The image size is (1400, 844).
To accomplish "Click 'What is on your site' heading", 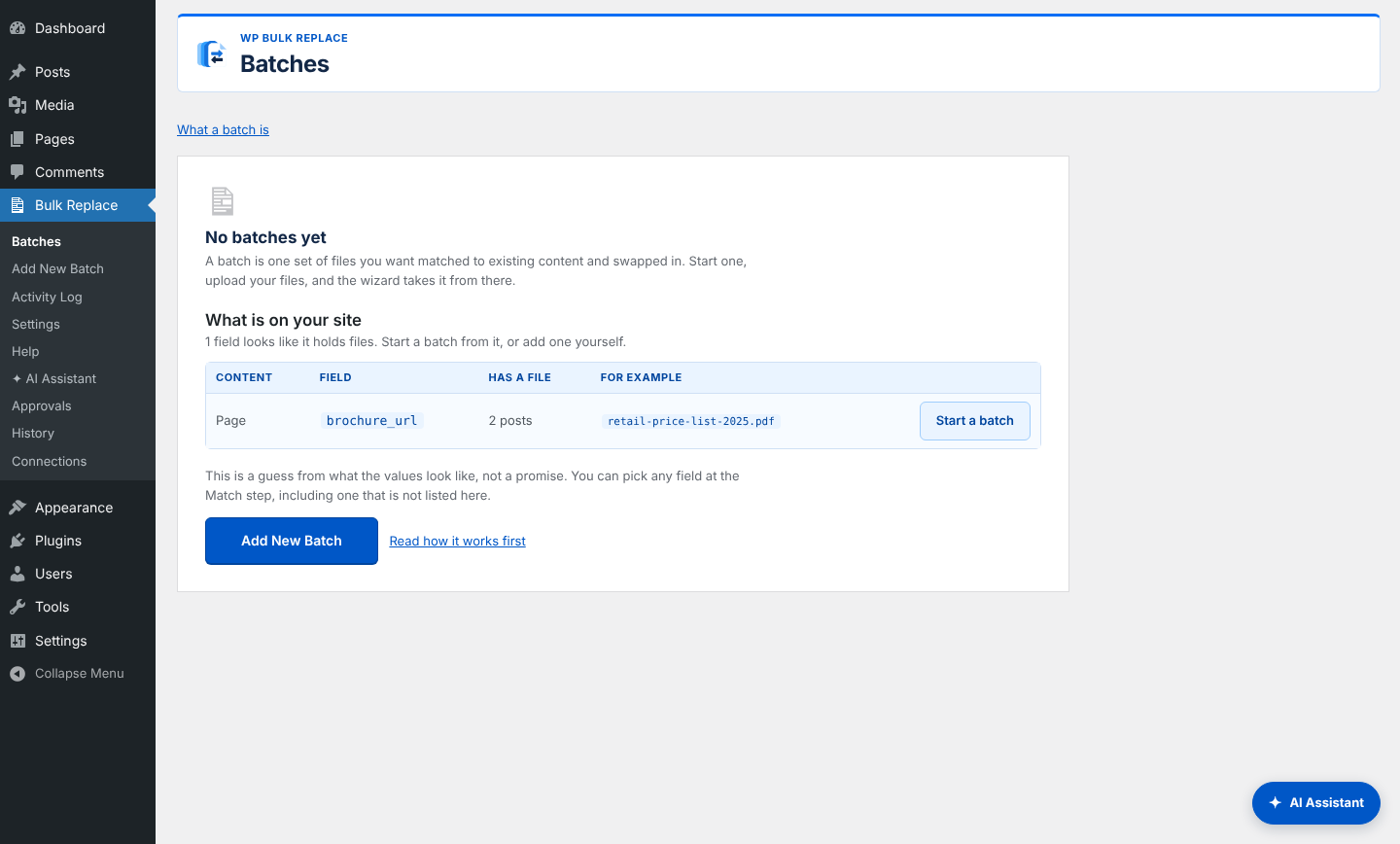I will pos(283,320).
